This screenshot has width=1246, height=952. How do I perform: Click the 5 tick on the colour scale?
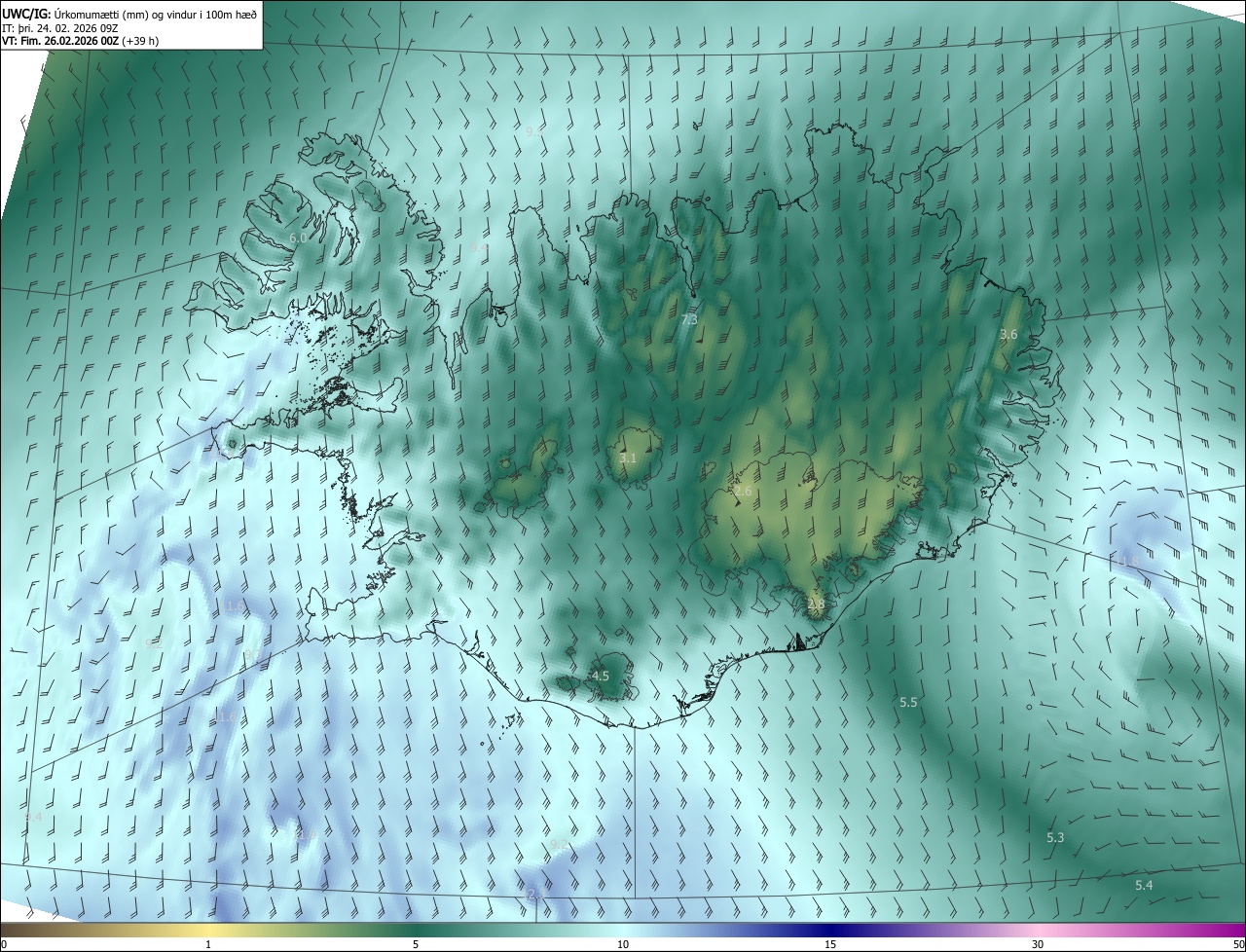[x=416, y=945]
